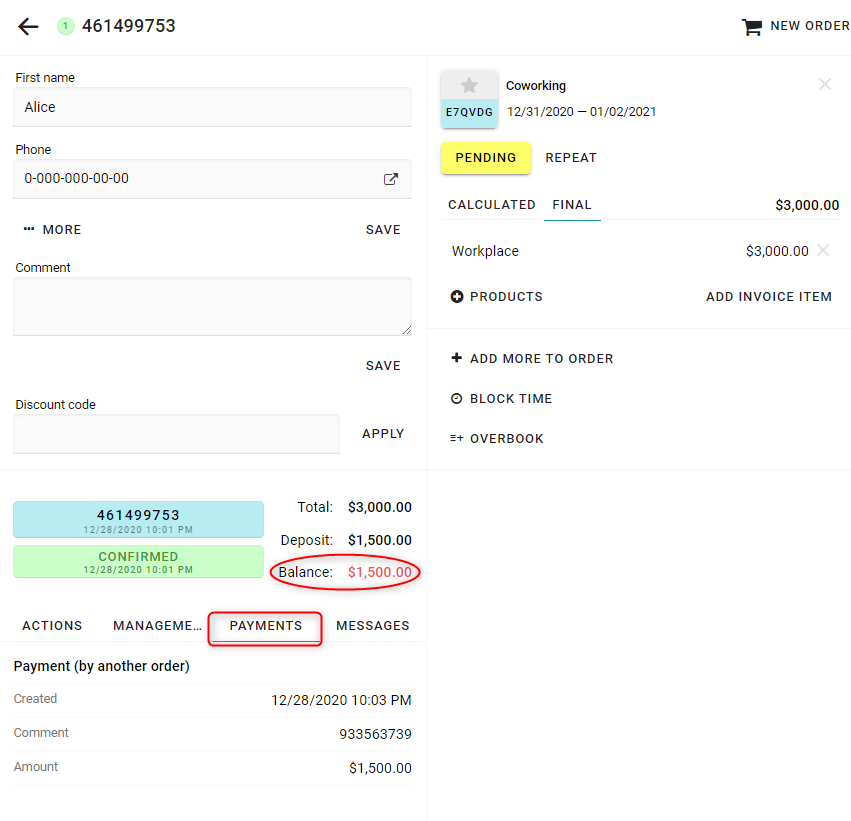Click the blue order 461499753 badge

[x=138, y=519]
